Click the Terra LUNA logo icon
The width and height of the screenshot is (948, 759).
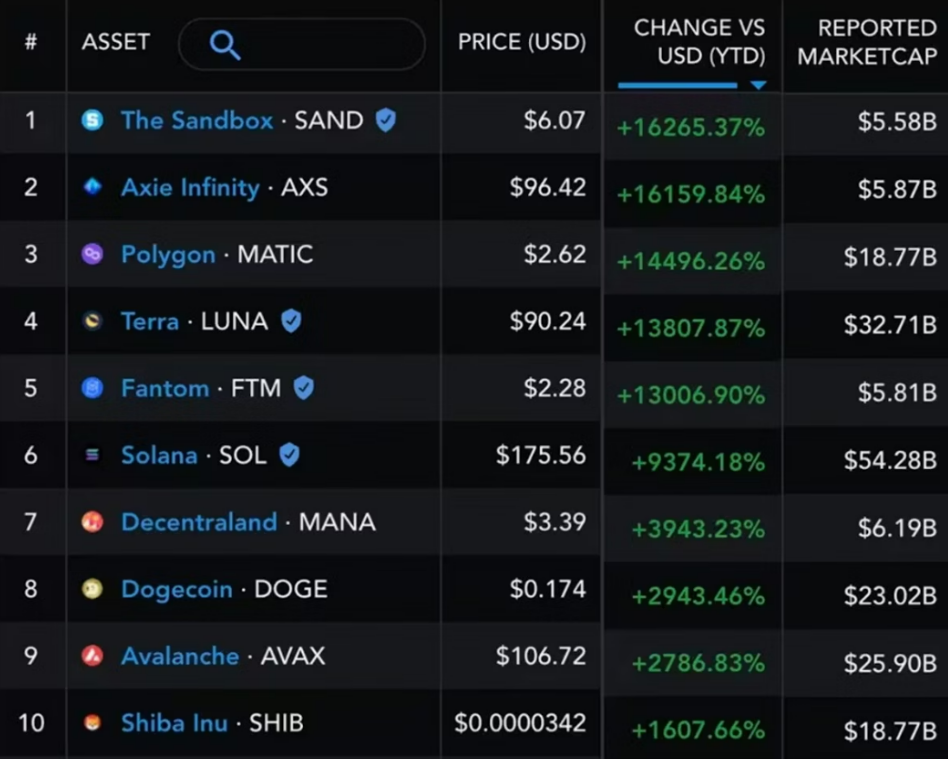pyautogui.click(x=93, y=321)
